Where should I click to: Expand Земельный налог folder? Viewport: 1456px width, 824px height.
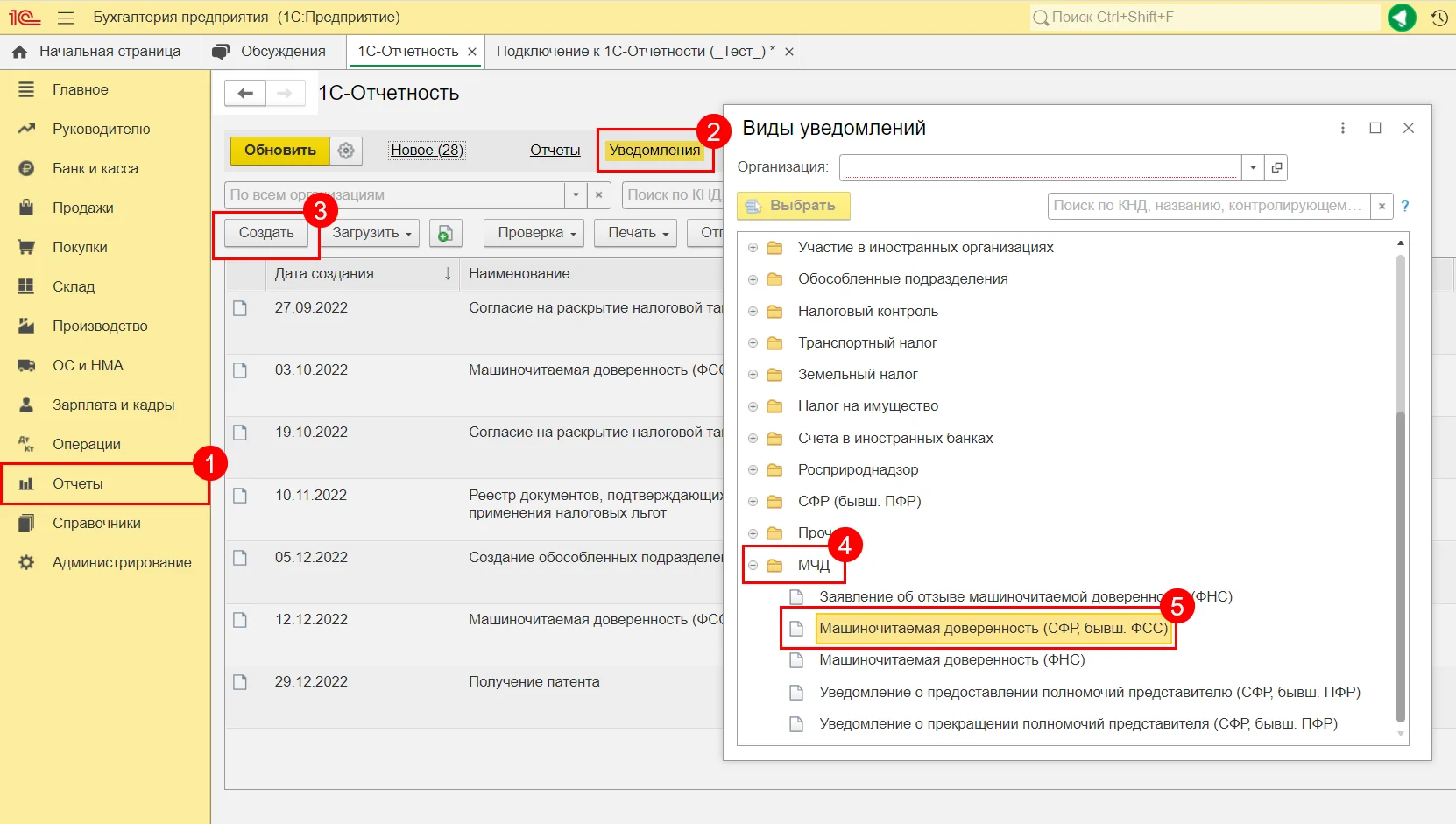point(753,375)
